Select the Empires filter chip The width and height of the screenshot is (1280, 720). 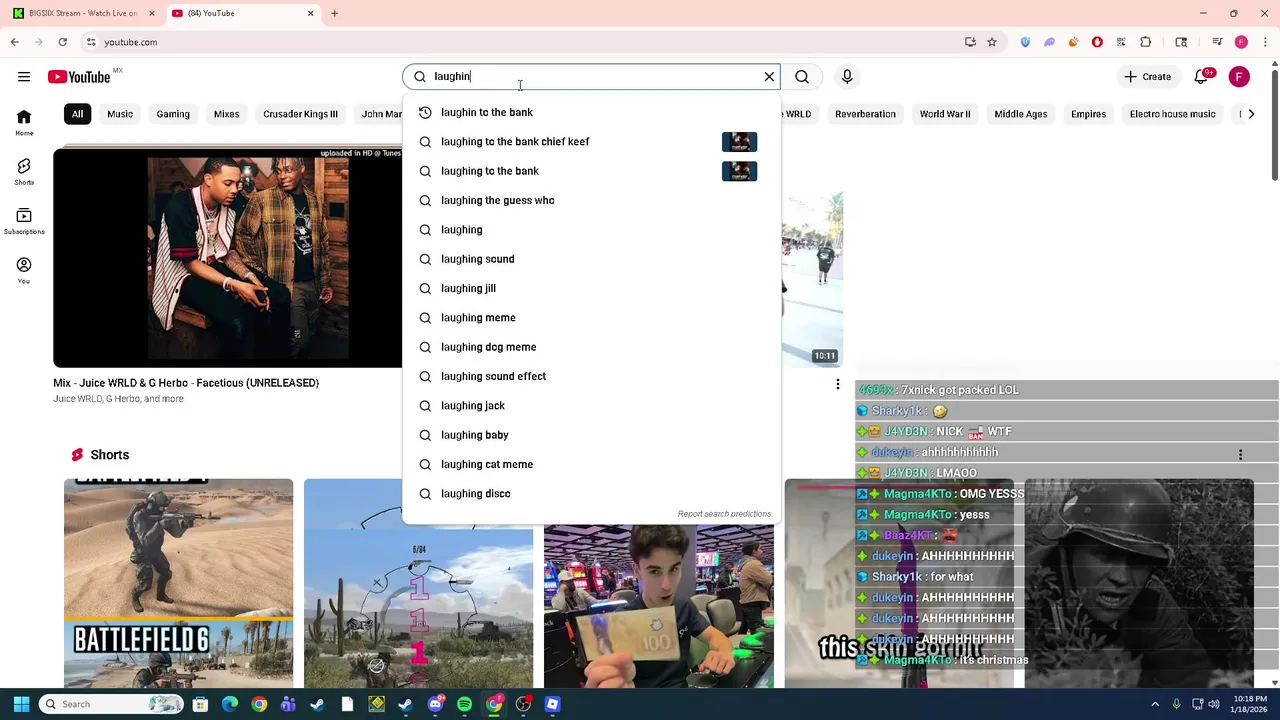click(1088, 114)
